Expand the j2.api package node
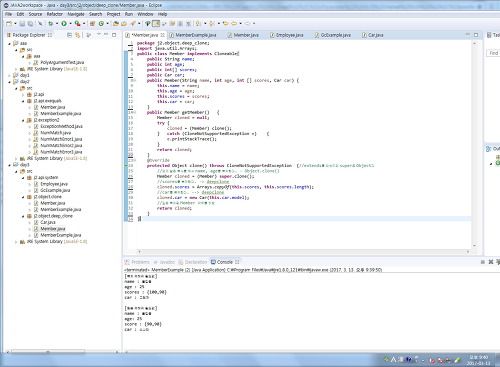Image resolution: width=500 pixels, height=367 pixels. 23,95
